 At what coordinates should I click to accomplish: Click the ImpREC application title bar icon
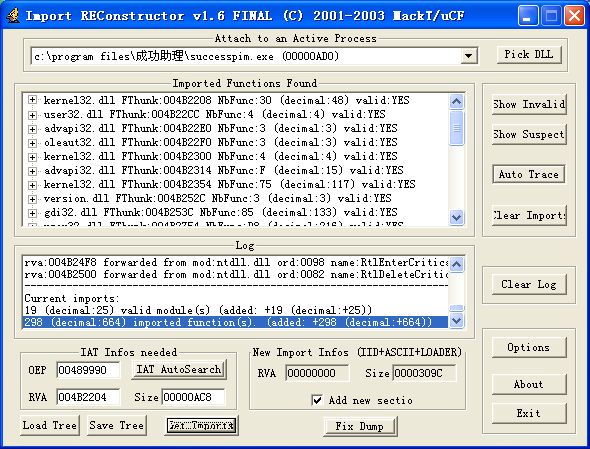coord(13,16)
